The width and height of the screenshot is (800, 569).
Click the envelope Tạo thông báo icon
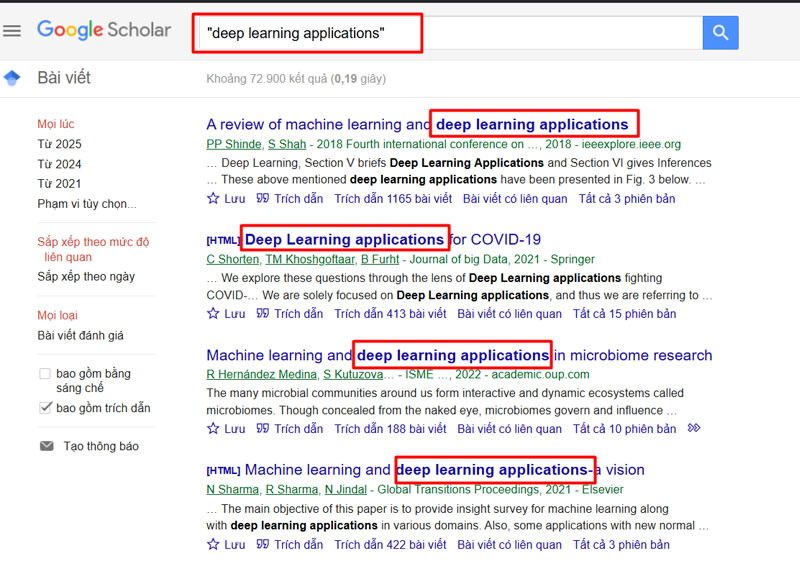click(x=46, y=446)
